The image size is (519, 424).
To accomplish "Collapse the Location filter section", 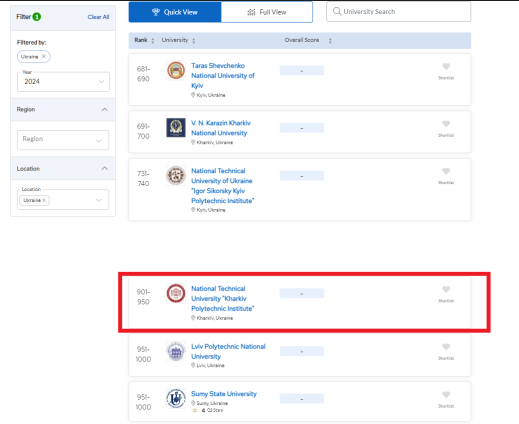I will pos(105,168).
